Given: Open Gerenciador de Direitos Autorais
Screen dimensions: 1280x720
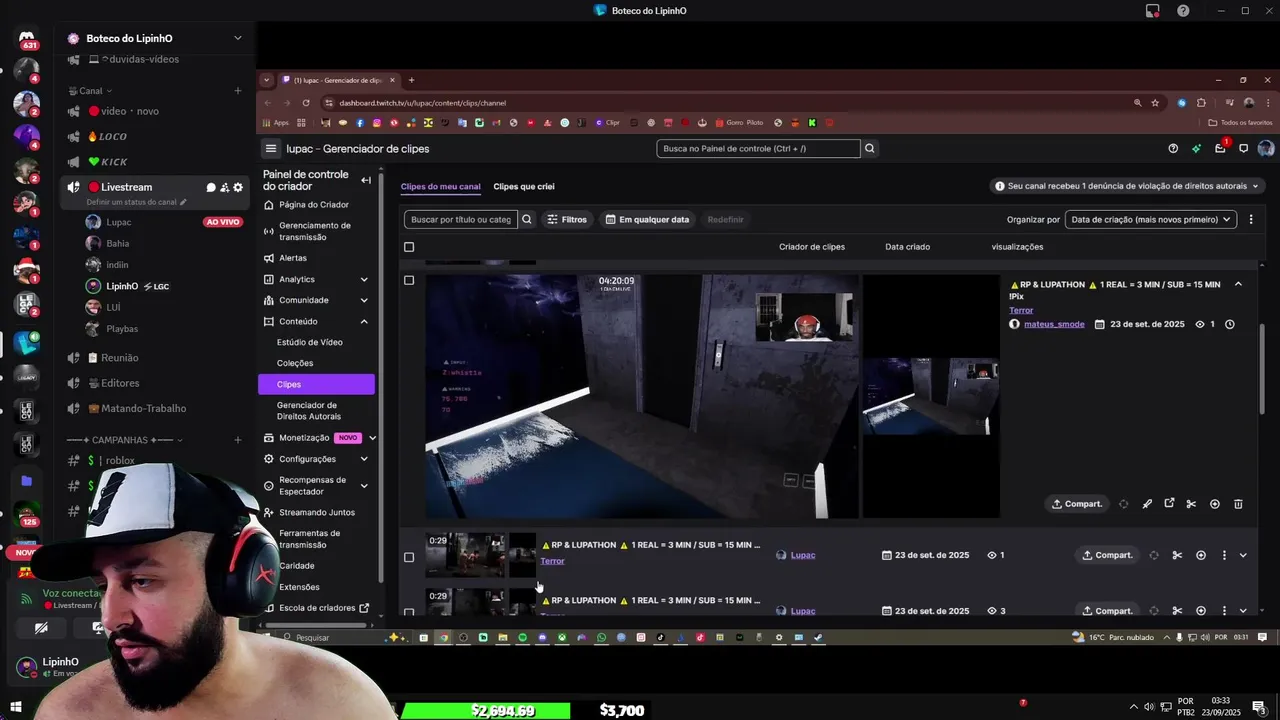Looking at the screenshot, I should click(x=309, y=411).
